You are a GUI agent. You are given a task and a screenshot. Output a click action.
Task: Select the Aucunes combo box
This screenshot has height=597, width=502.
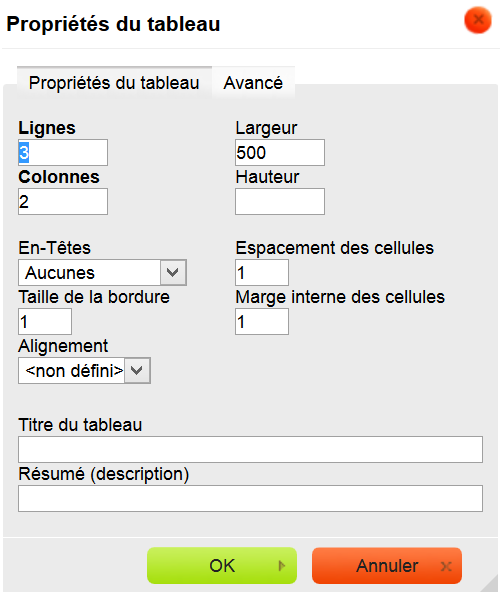coord(102,273)
